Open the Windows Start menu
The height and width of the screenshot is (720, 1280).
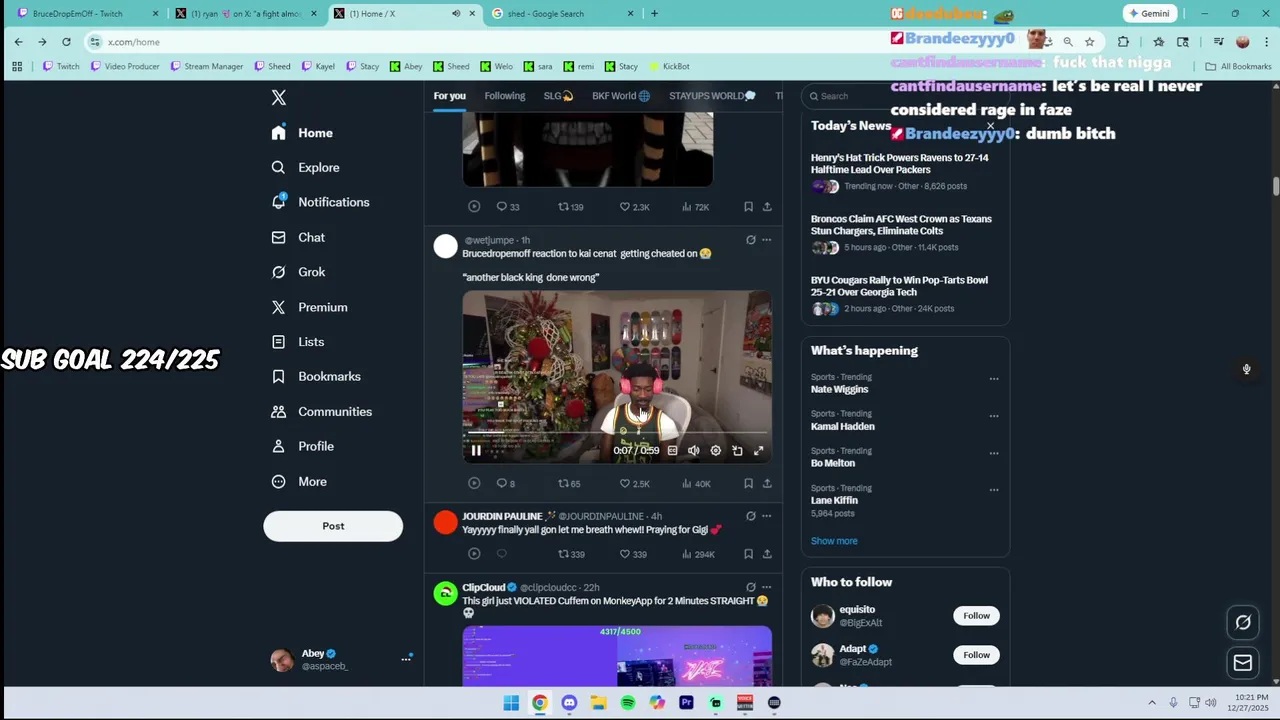click(x=511, y=703)
